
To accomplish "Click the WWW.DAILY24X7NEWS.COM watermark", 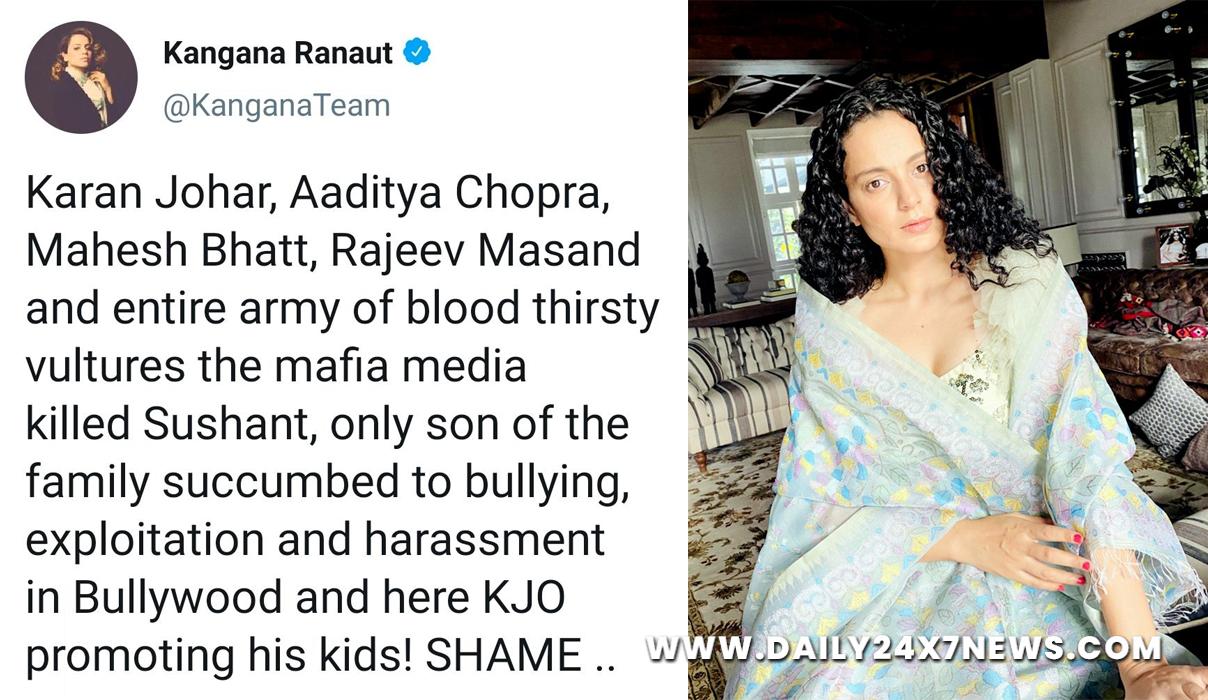I will [903, 648].
